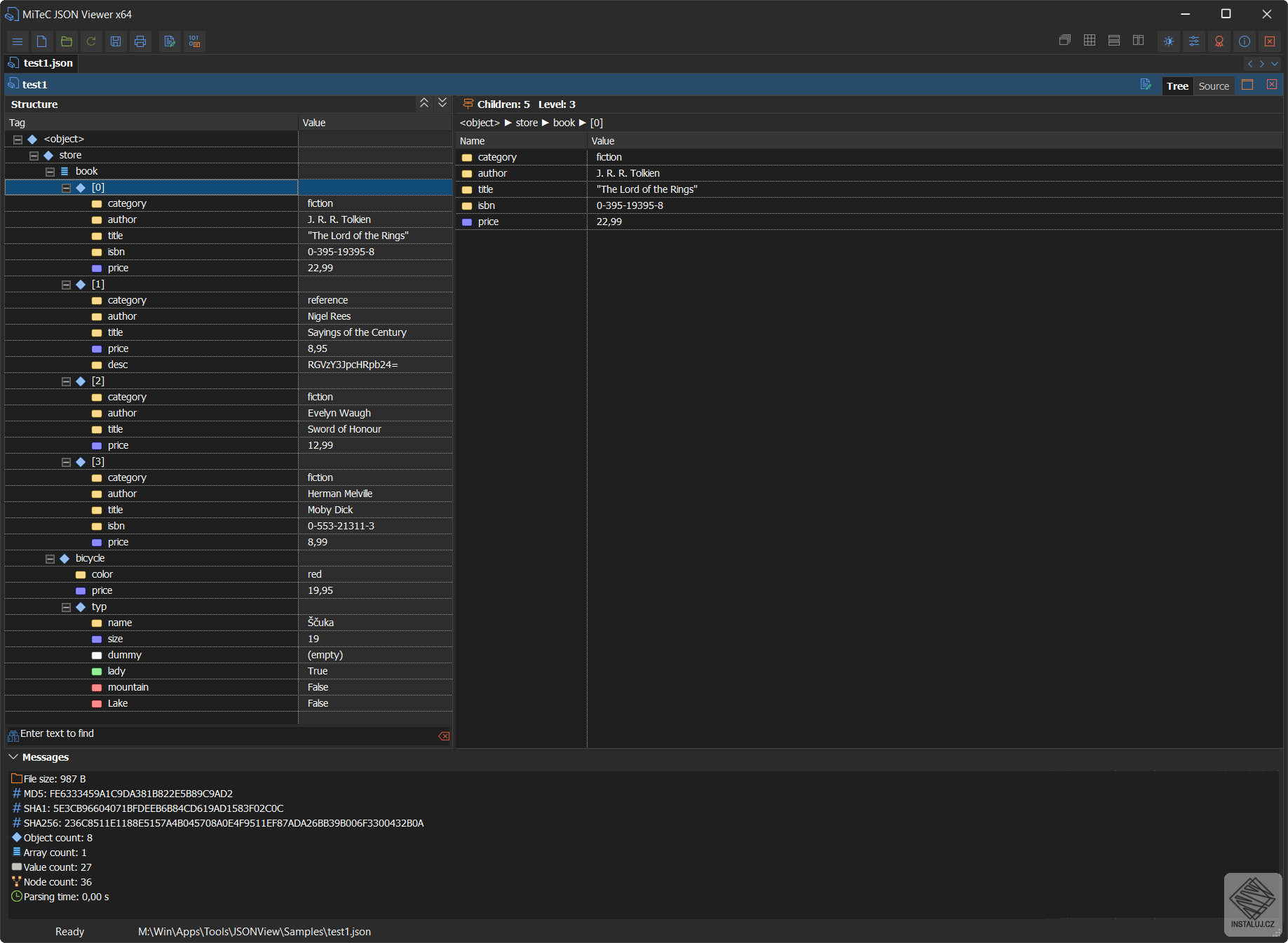Print the document using the printer icon
This screenshot has width=1288, height=943.
pos(140,41)
